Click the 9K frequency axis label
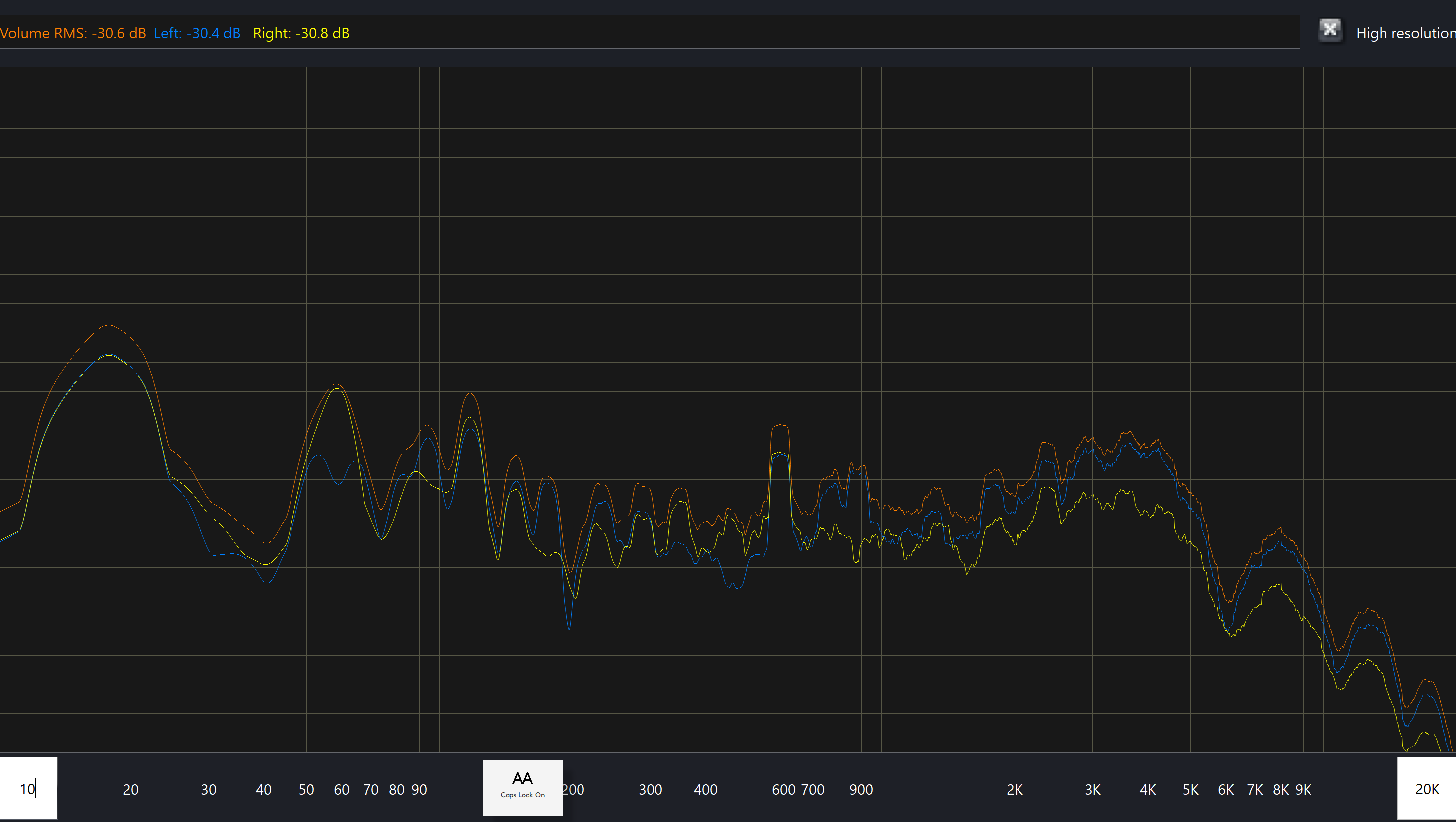This screenshot has height=822, width=1456. 1303,789
